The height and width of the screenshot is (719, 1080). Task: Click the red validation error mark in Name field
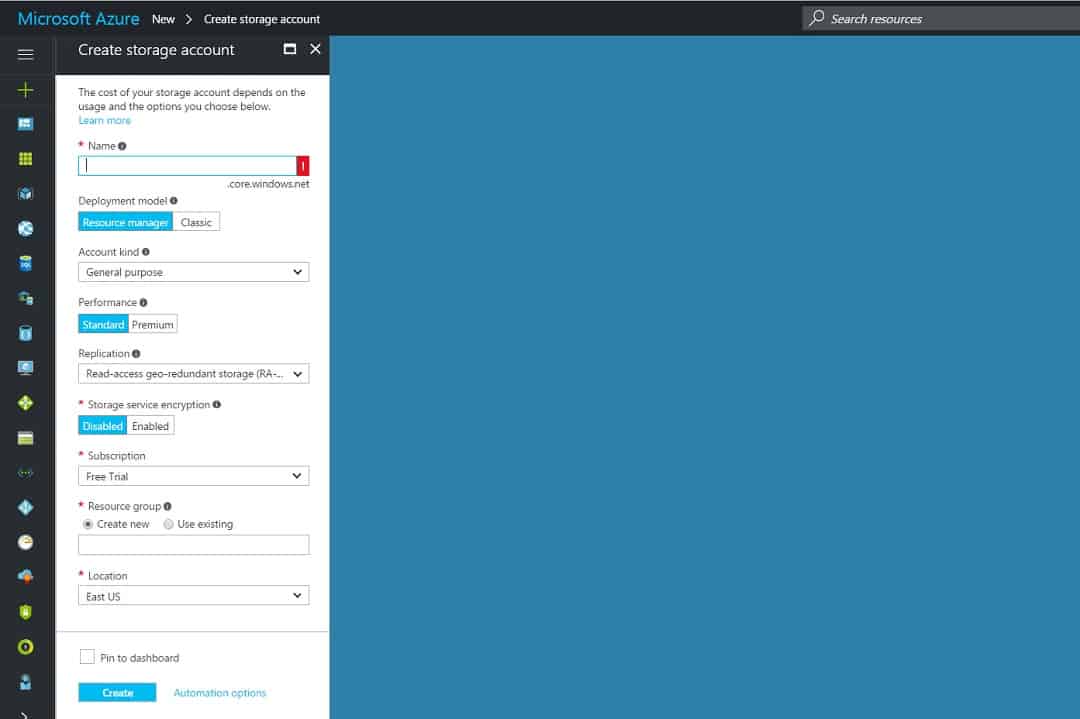[x=302, y=165]
